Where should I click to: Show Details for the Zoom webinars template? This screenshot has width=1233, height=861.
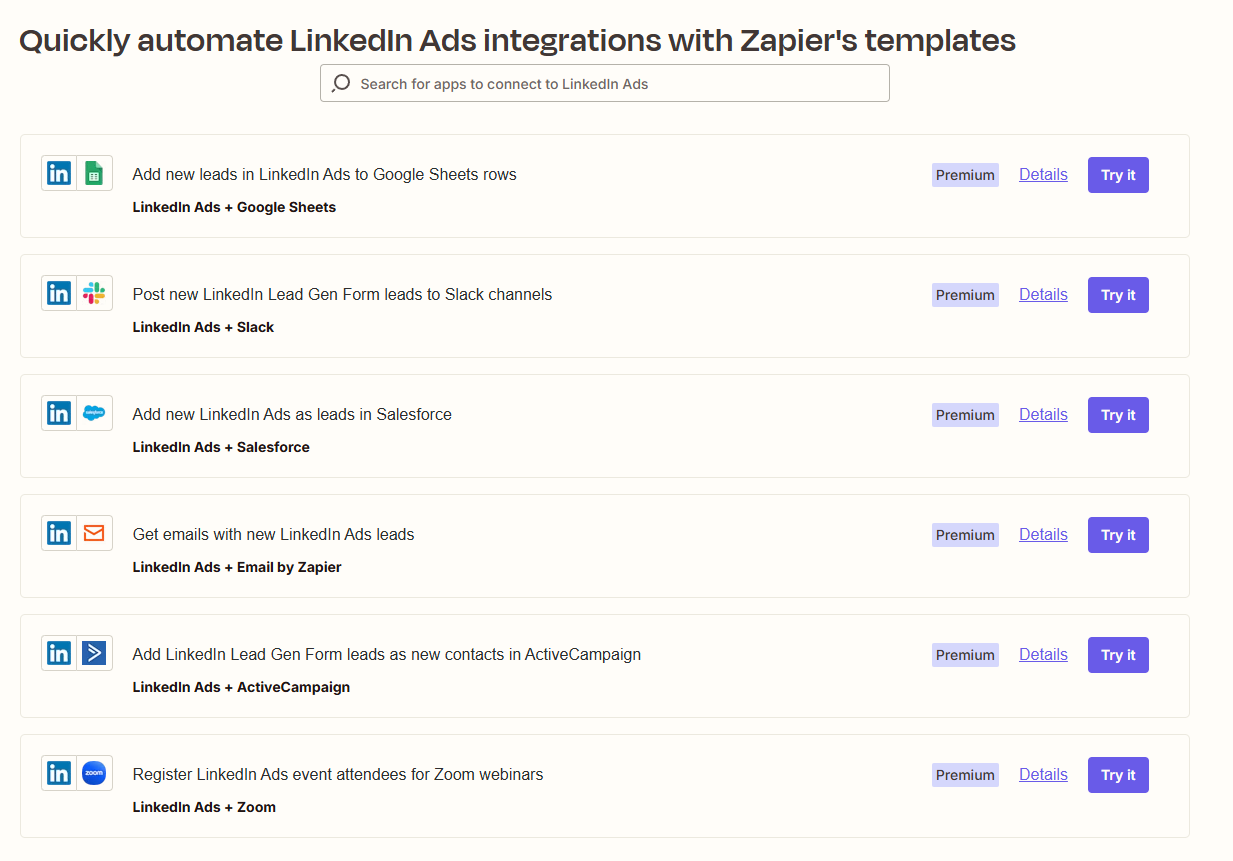pyautogui.click(x=1043, y=774)
